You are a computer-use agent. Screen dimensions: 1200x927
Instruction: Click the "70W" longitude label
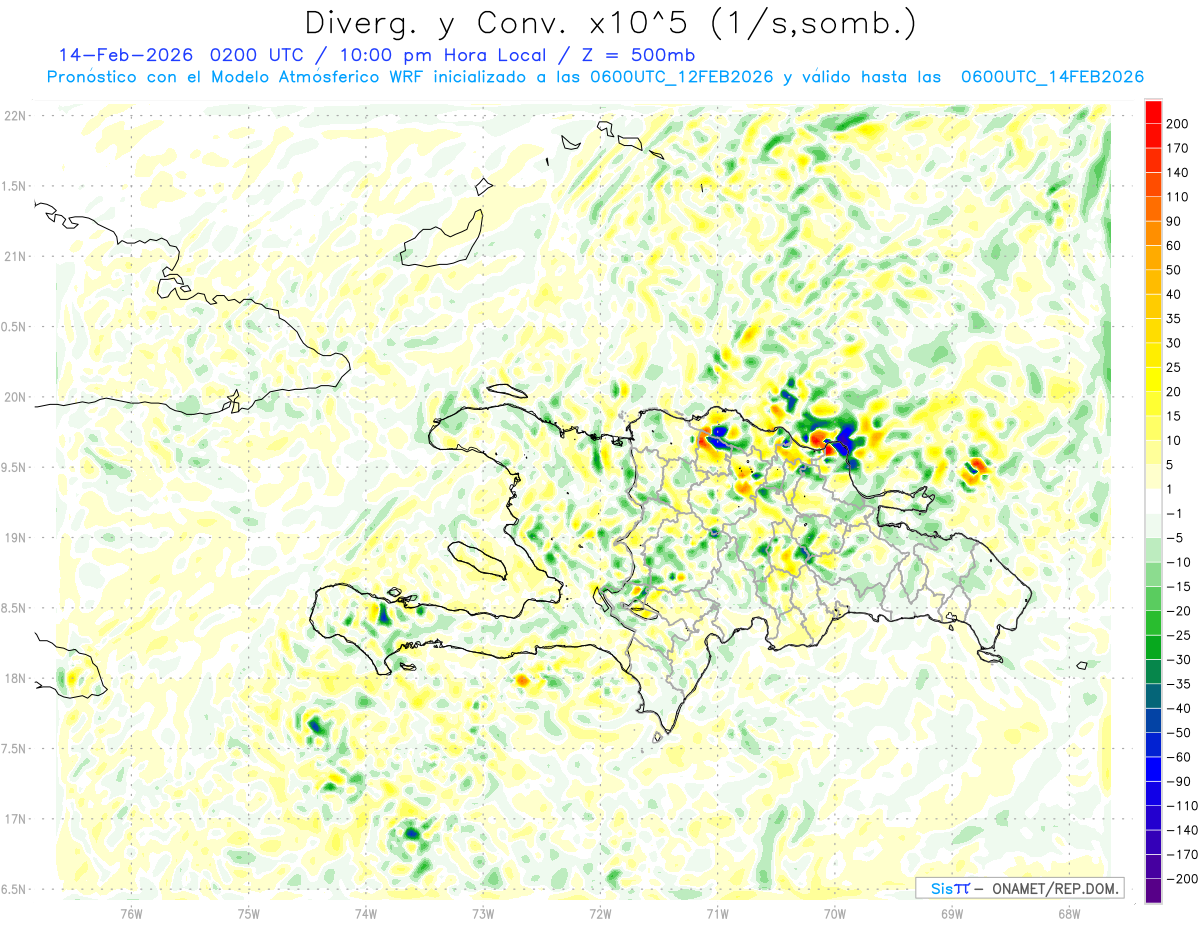click(835, 913)
